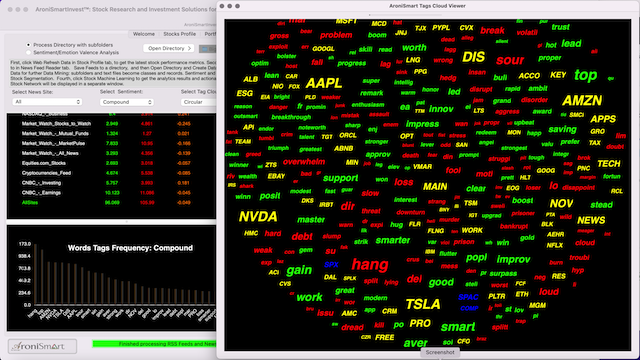Click the Words Tags Frequency chart title
The image size is (640, 360).
130,248
